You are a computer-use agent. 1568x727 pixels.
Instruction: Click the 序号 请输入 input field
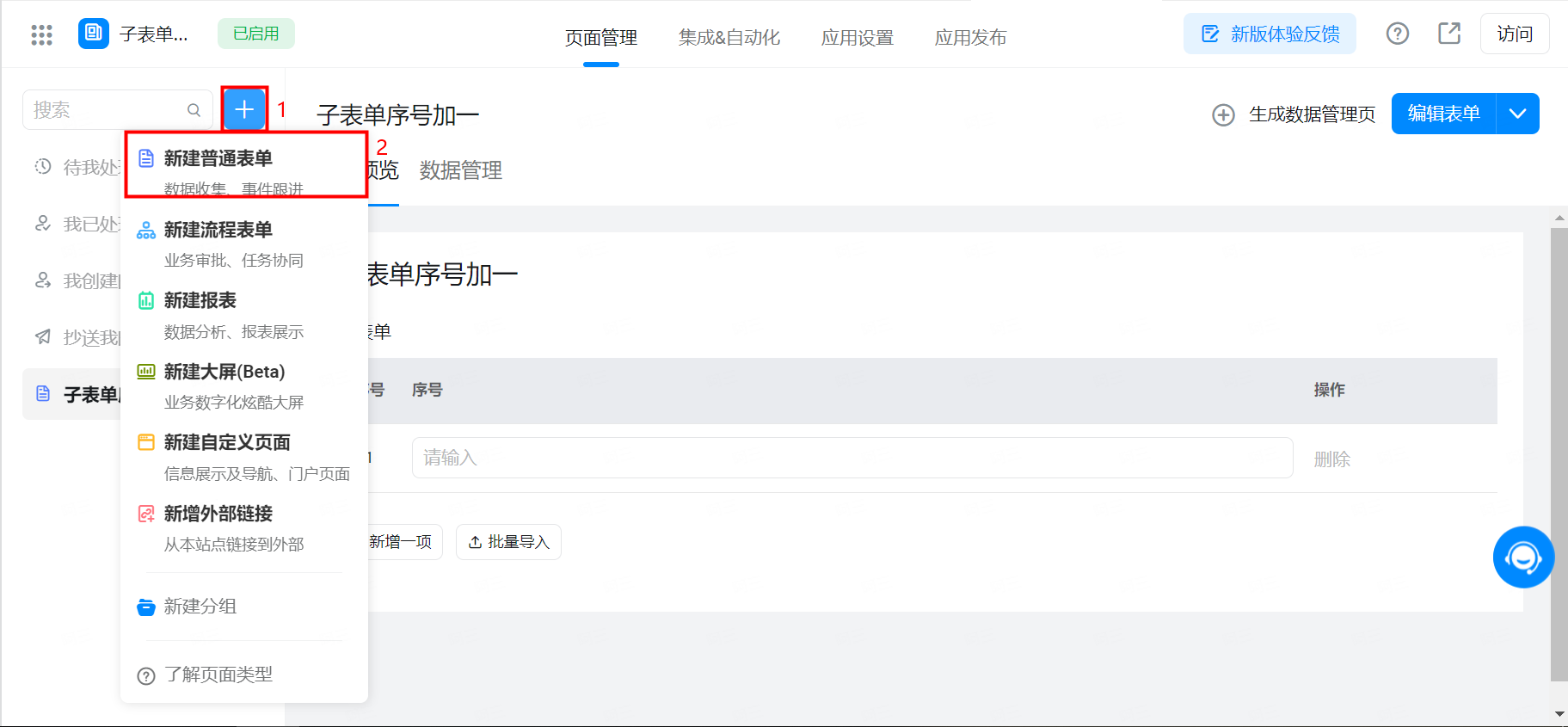pyautogui.click(x=852, y=458)
